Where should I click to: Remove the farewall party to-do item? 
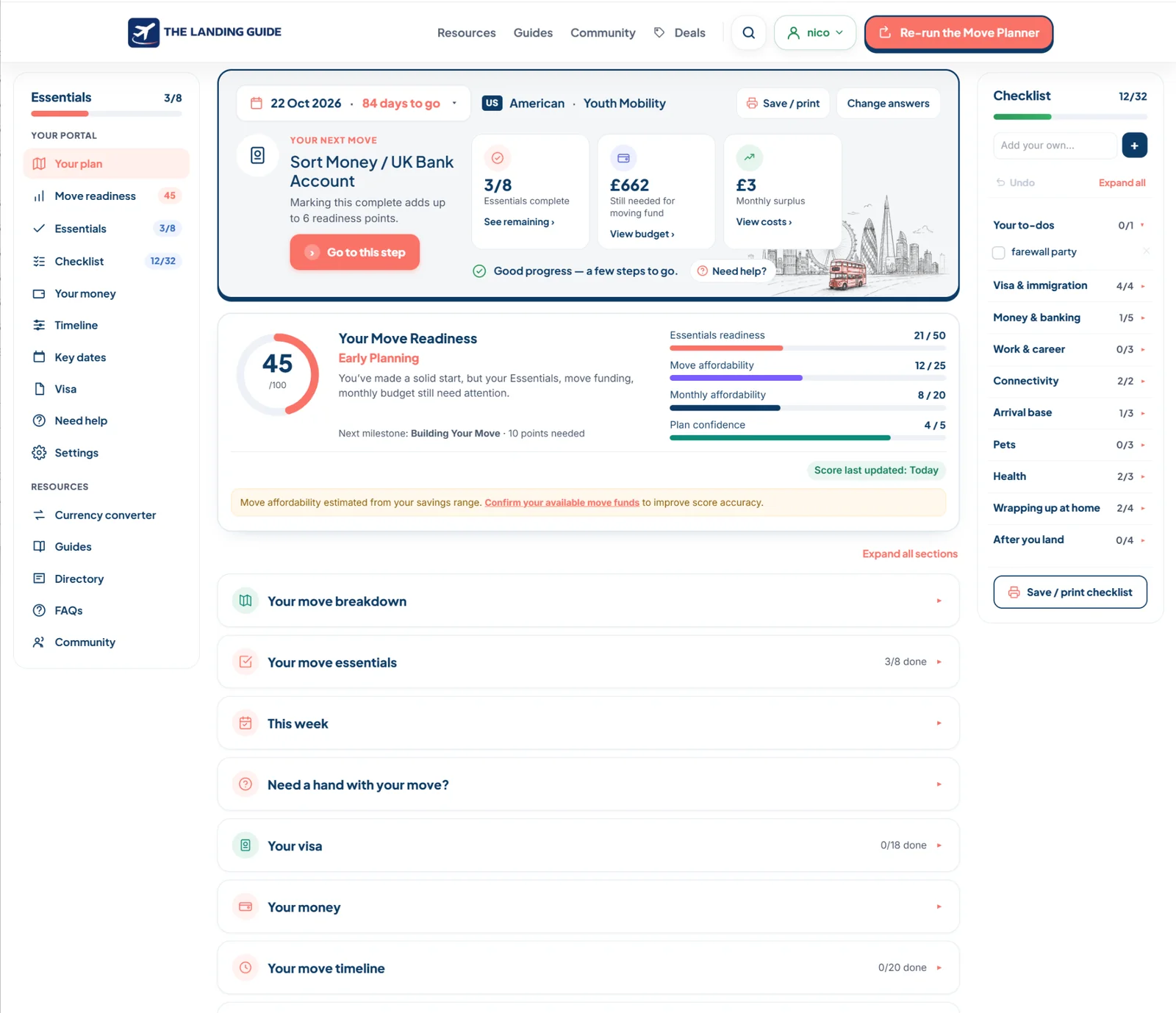pos(1146,251)
